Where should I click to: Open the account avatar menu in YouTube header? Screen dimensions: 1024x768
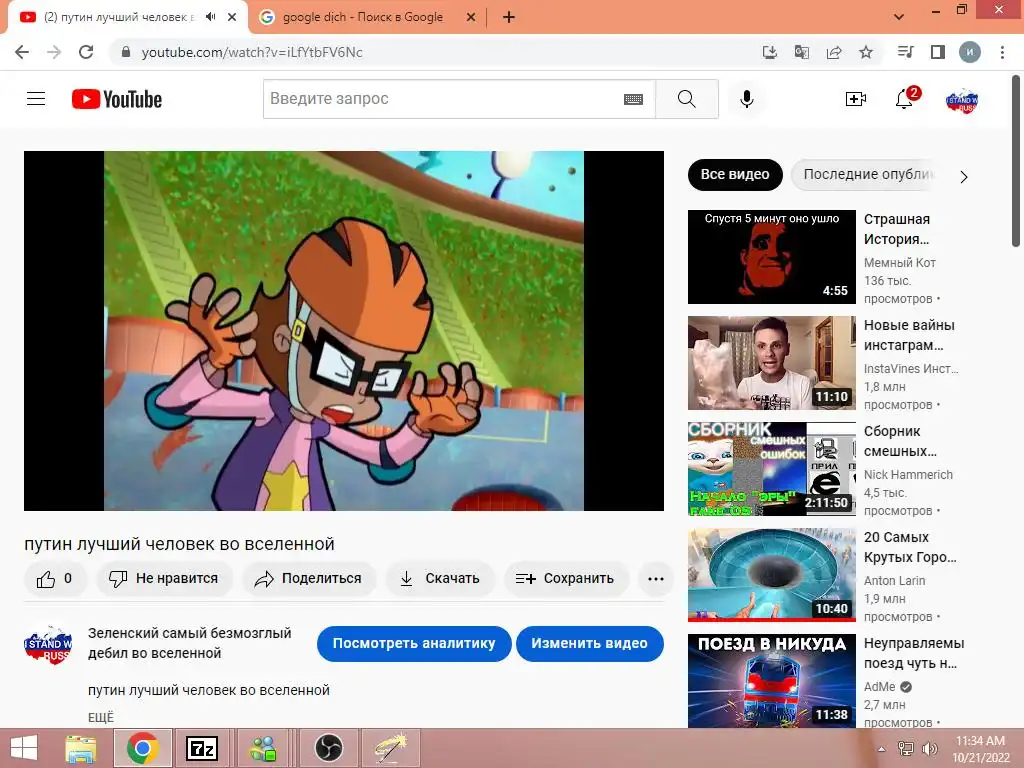point(961,100)
